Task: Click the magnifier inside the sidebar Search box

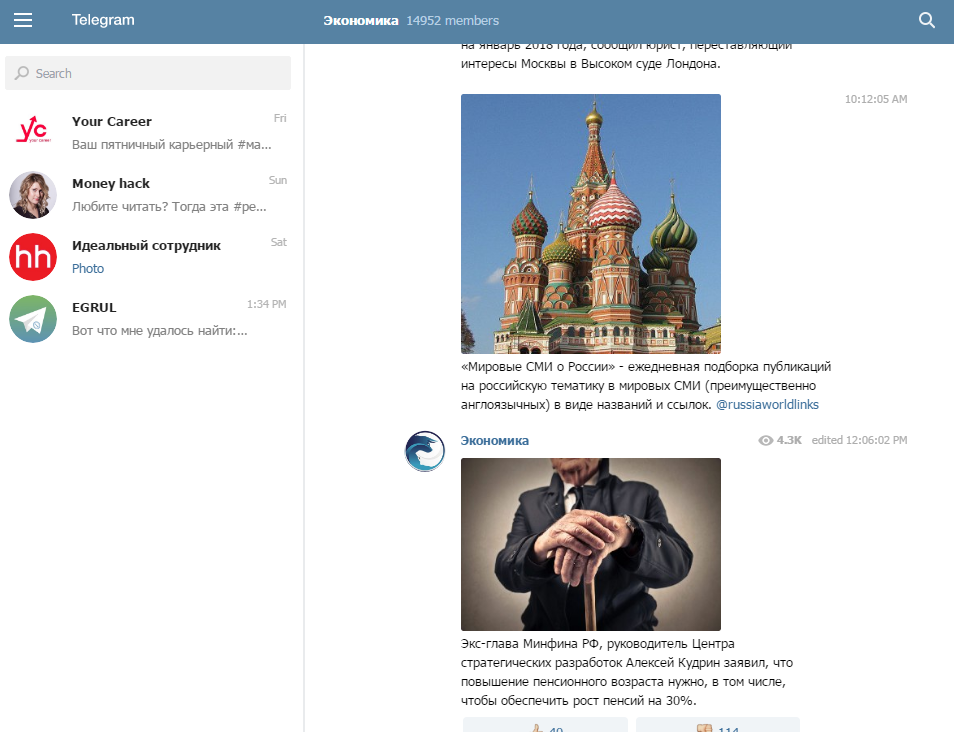Action: click(x=21, y=73)
